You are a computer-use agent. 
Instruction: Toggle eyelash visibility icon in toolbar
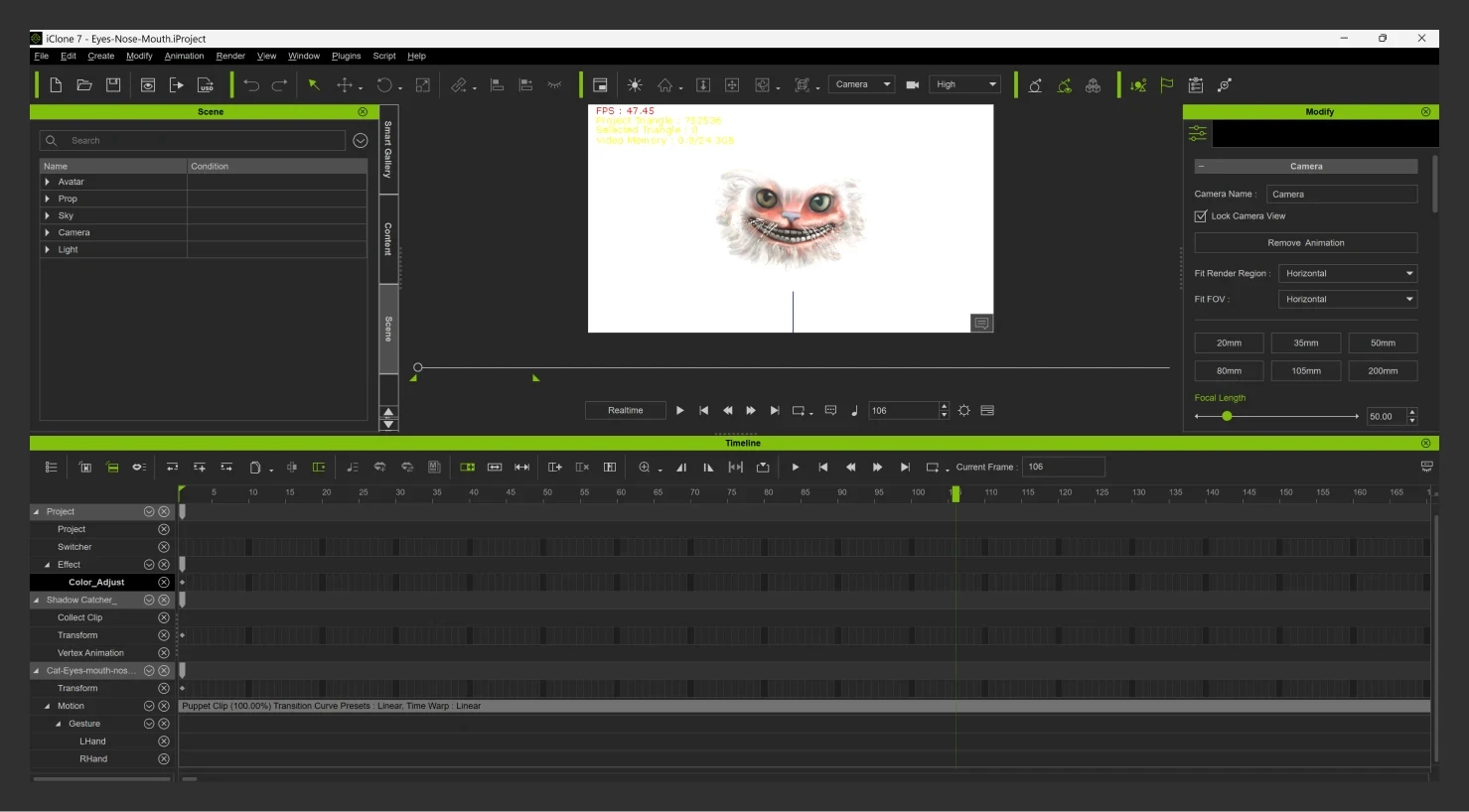[555, 85]
